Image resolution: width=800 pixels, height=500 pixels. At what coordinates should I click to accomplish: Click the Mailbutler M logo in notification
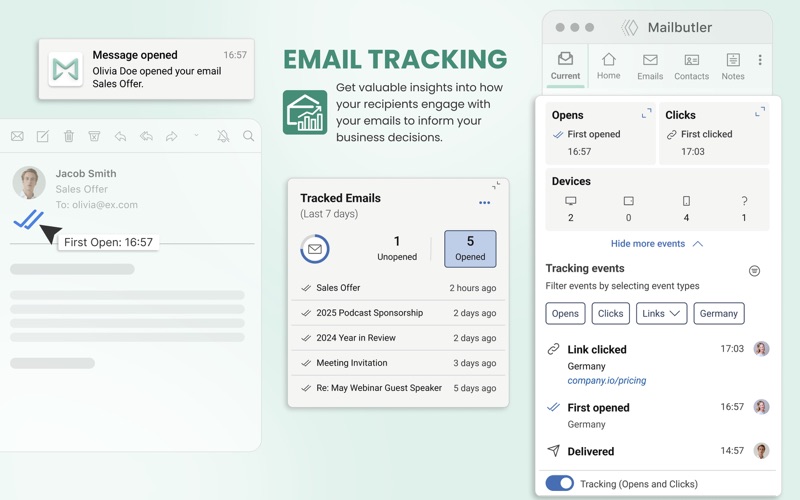tap(66, 69)
